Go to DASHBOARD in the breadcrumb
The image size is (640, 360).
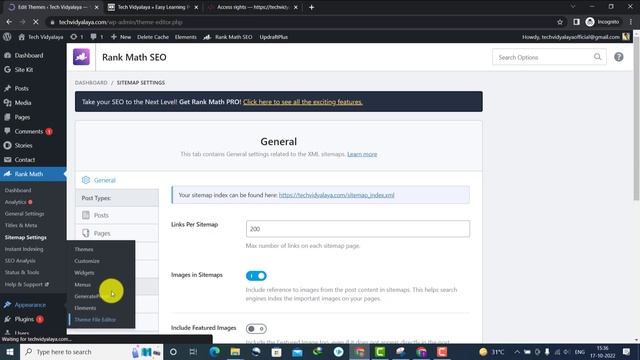(91, 82)
